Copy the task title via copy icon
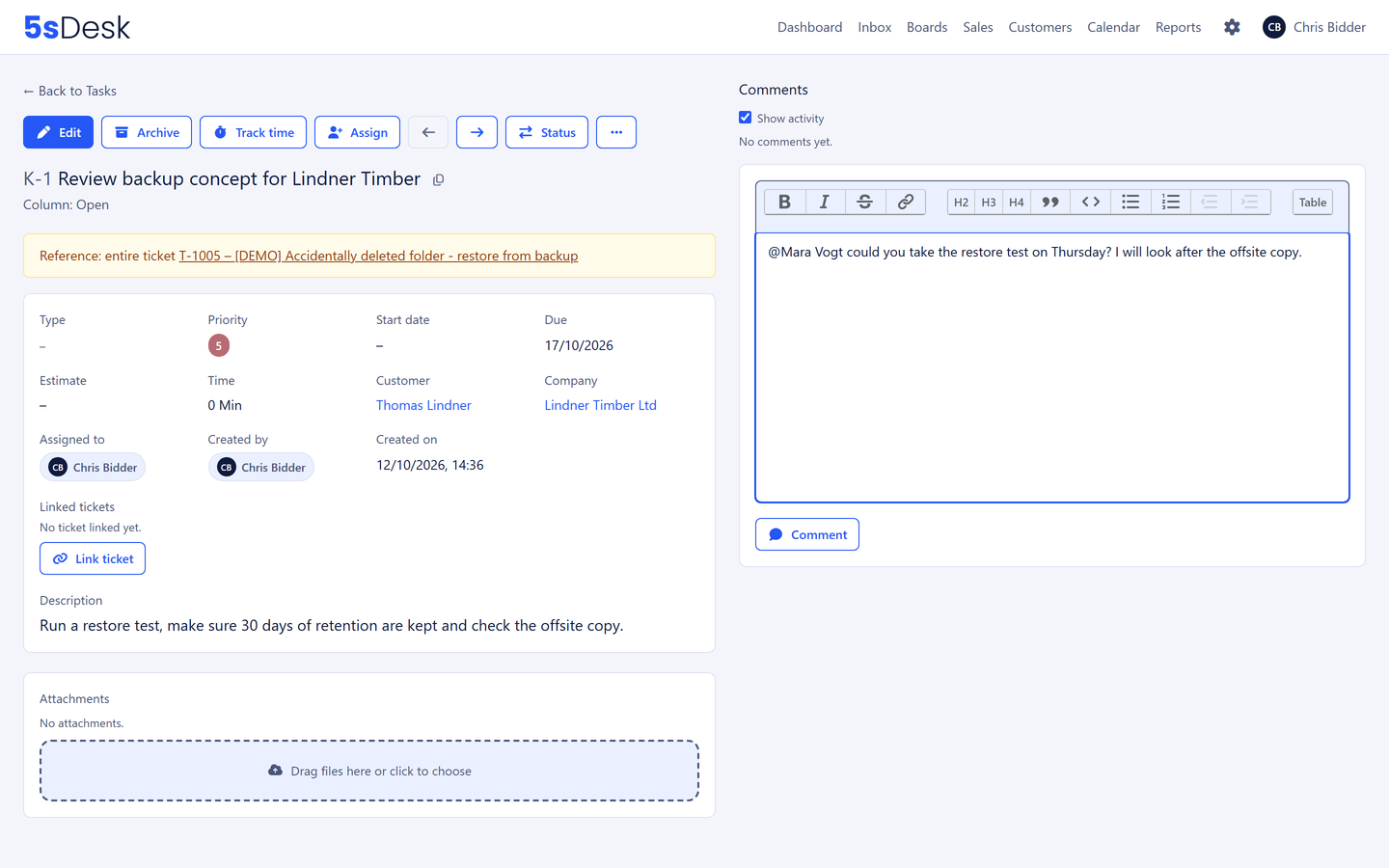 coord(438,180)
